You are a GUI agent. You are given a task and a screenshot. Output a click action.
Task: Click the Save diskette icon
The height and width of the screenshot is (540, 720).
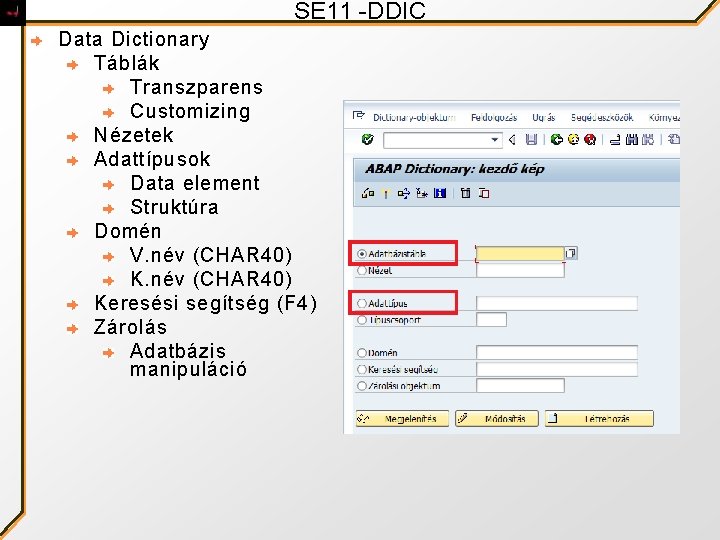pyautogui.click(x=531, y=140)
